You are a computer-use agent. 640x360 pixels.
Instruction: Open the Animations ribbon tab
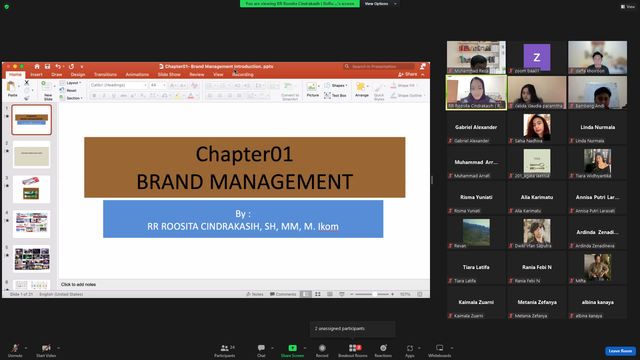pos(137,75)
